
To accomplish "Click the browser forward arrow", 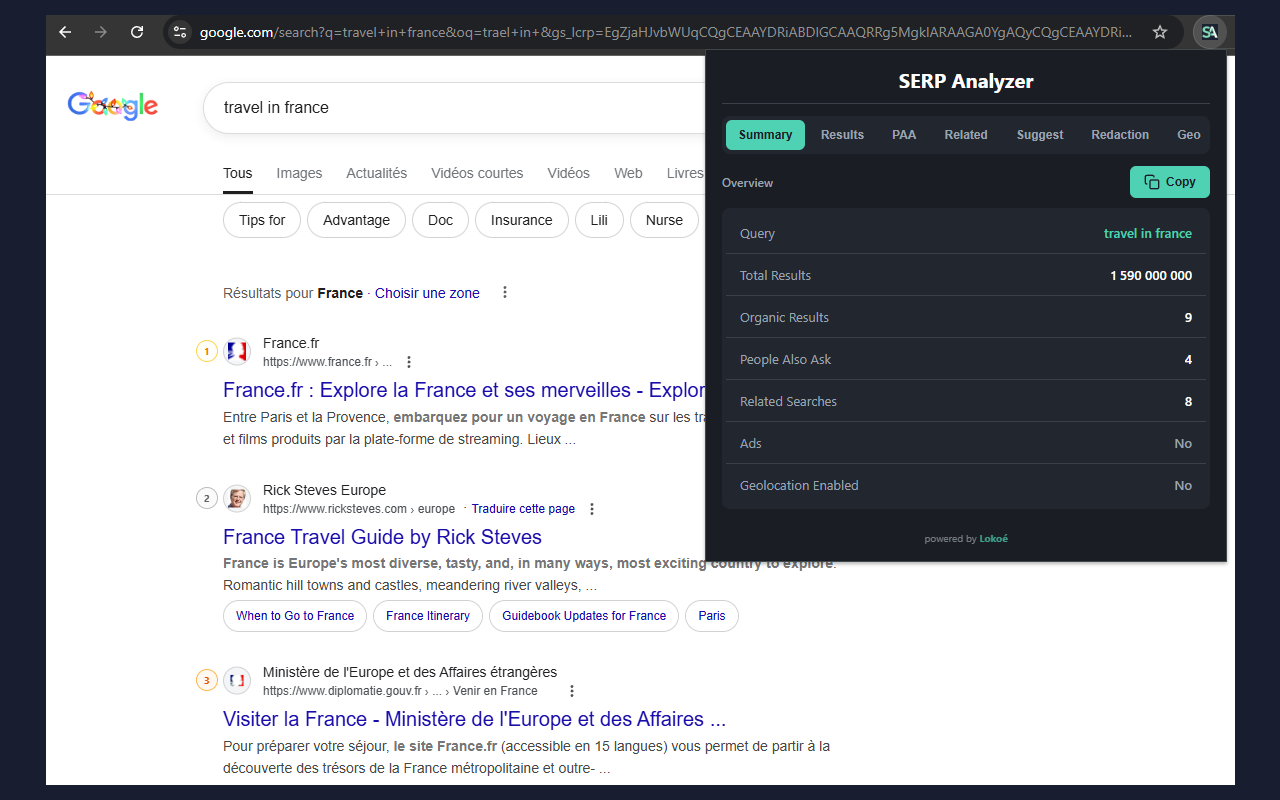I will point(100,32).
